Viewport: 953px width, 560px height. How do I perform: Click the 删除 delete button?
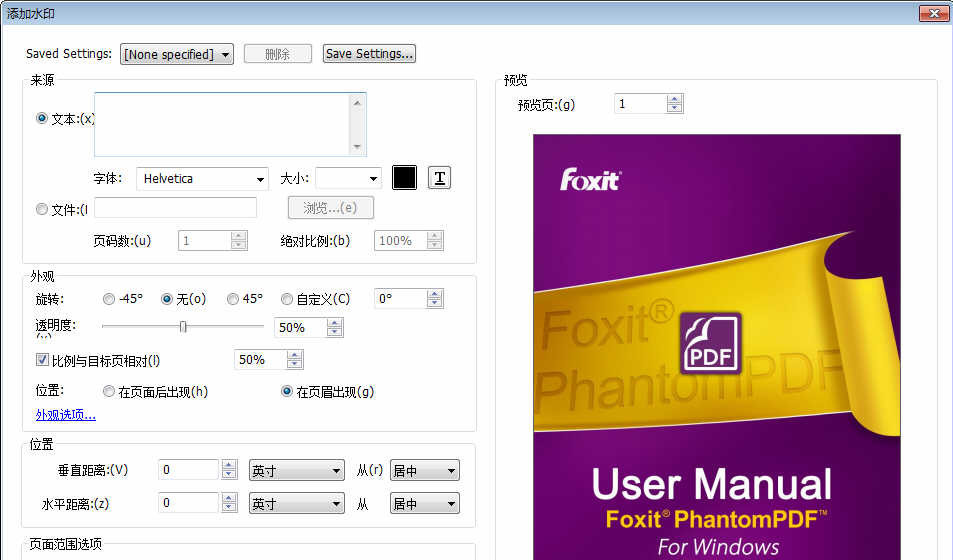click(x=278, y=54)
